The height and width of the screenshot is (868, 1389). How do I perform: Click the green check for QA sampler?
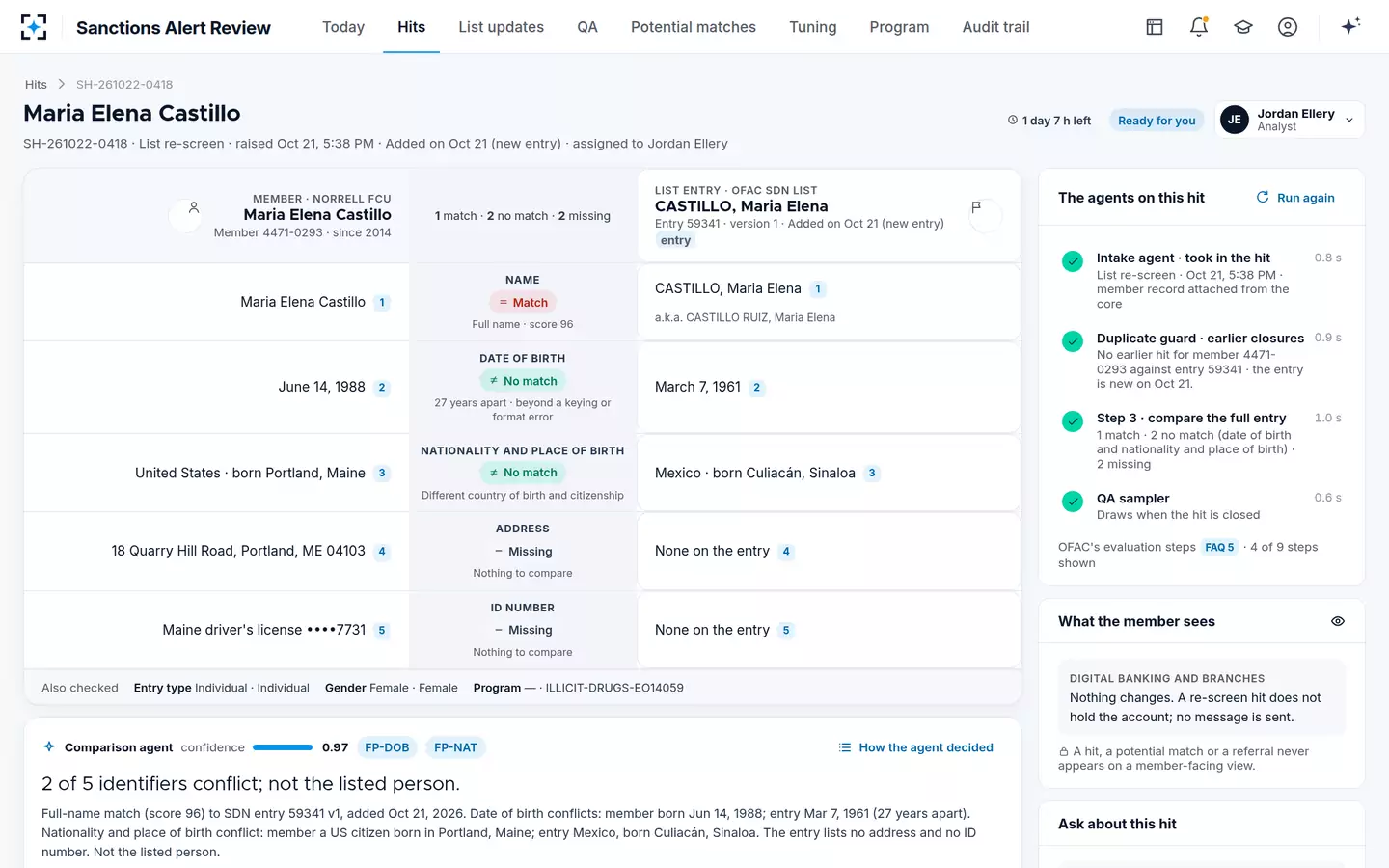[1073, 502]
